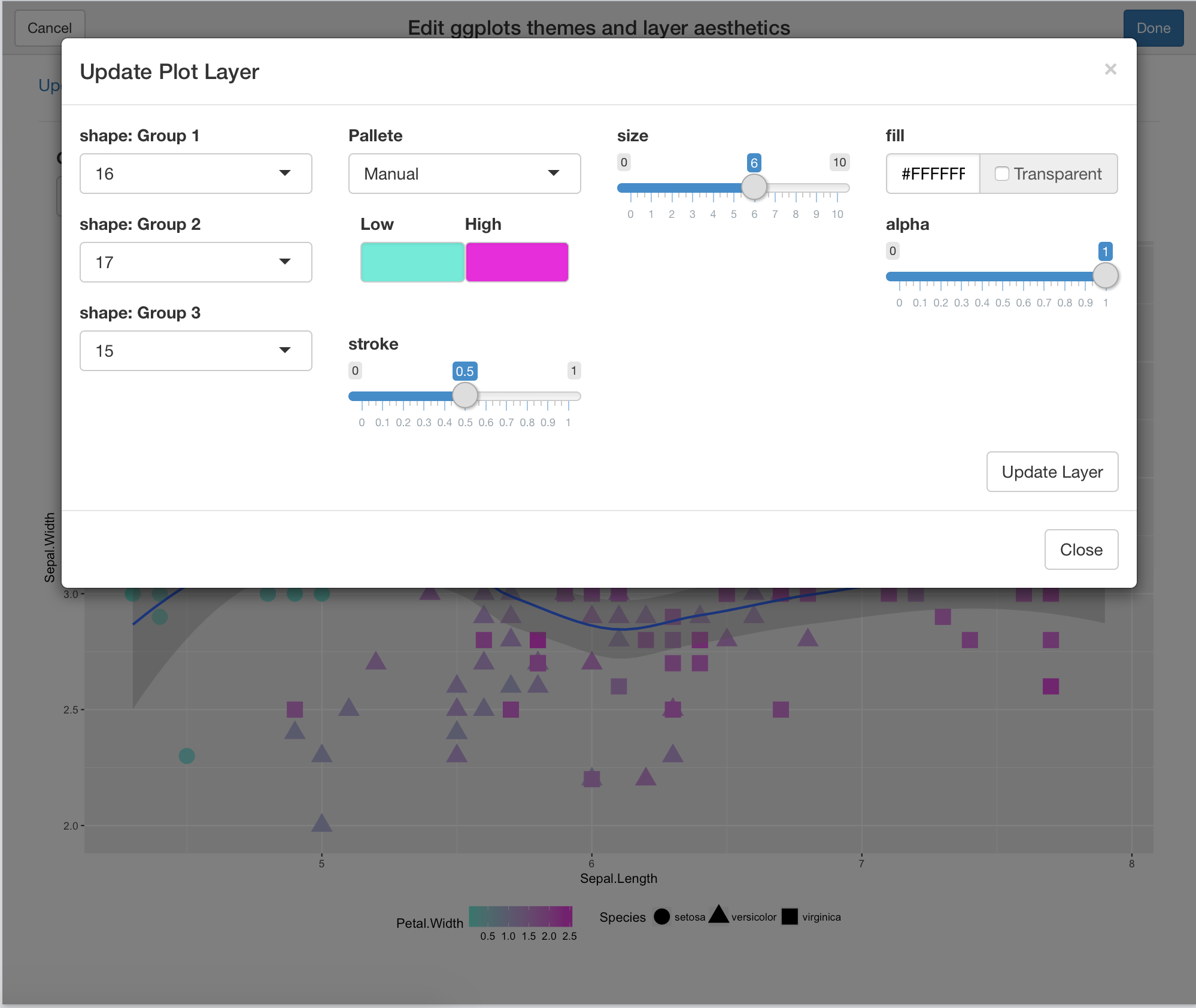
Task: Click the size slider handle
Action: point(754,187)
